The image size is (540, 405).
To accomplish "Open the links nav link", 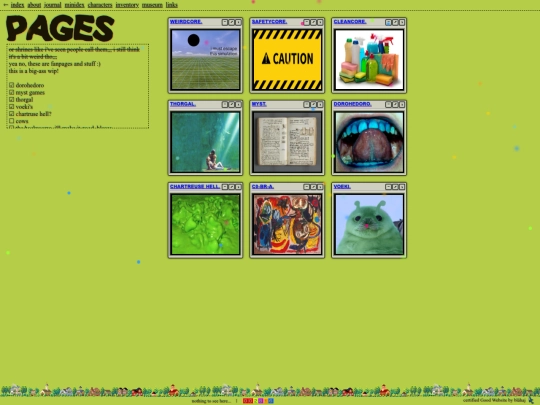I will pyautogui.click(x=172, y=5).
